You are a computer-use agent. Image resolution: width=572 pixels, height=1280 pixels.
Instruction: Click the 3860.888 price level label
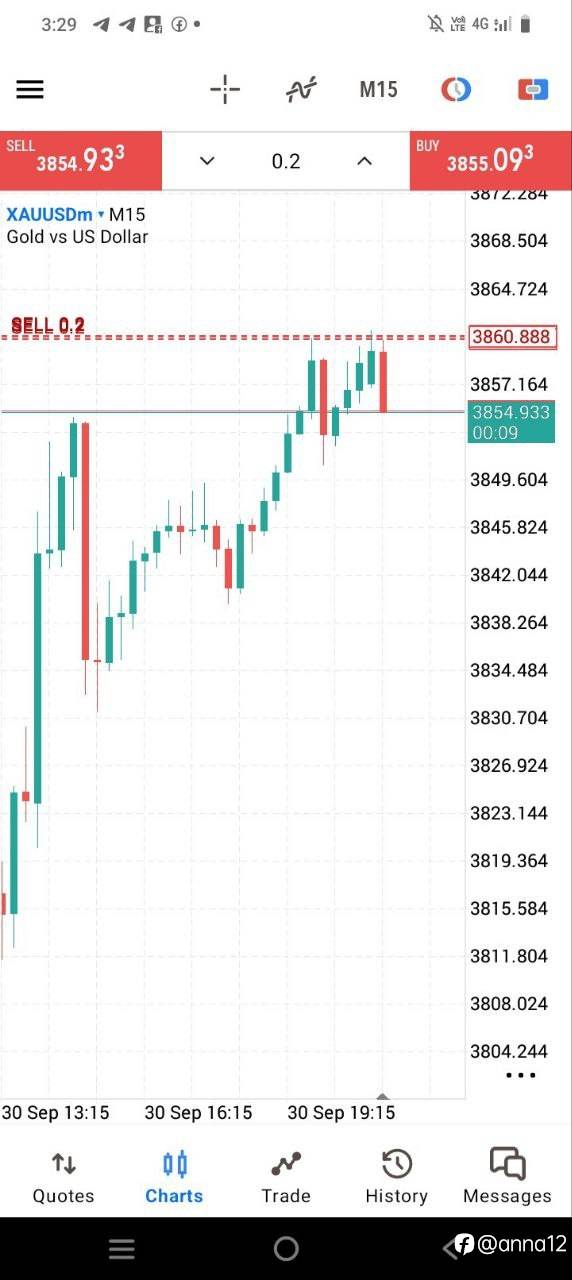[x=512, y=337]
